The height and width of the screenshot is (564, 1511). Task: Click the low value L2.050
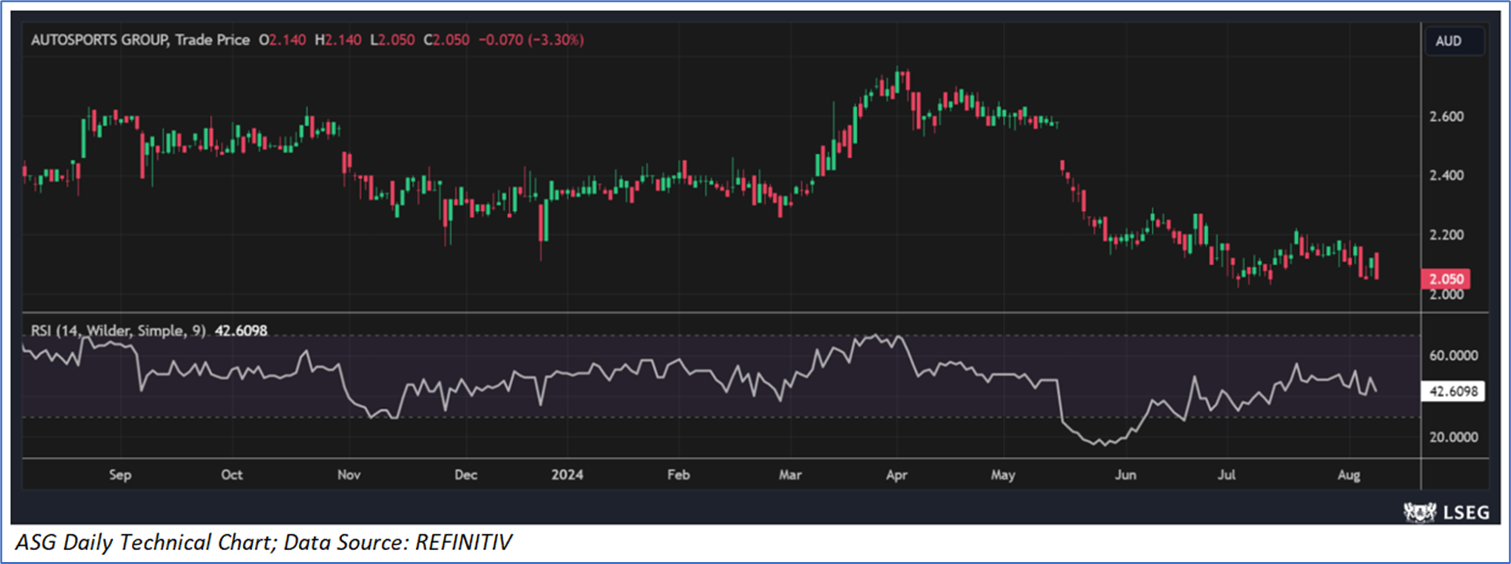coord(391,40)
